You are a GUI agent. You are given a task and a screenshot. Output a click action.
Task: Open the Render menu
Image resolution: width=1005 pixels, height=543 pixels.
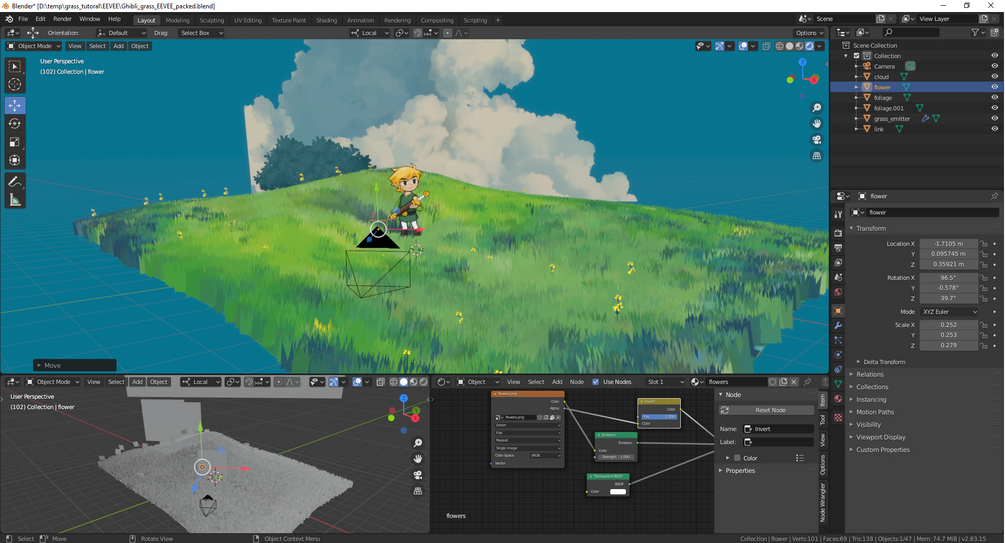click(62, 19)
